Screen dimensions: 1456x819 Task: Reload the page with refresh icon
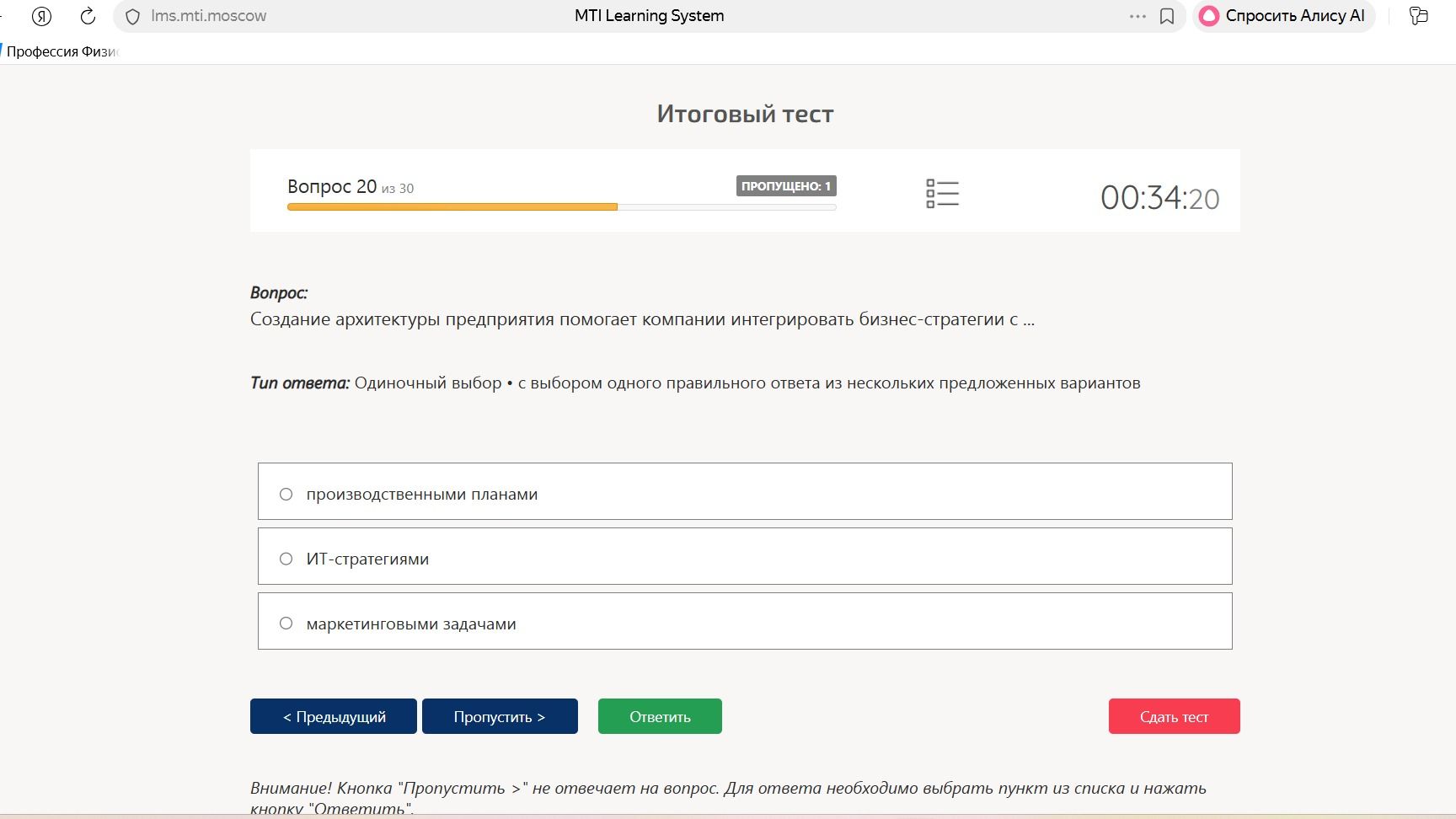(88, 16)
